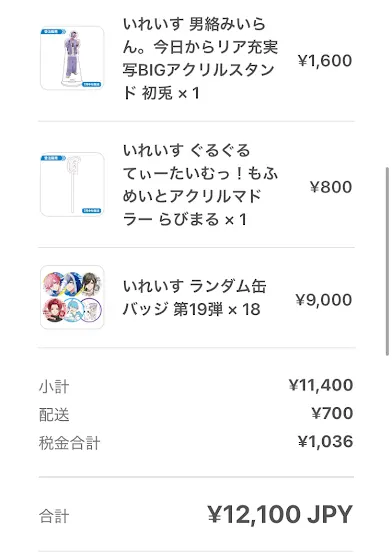
Task: Click the 税金合計 tax label
Action: (69, 443)
